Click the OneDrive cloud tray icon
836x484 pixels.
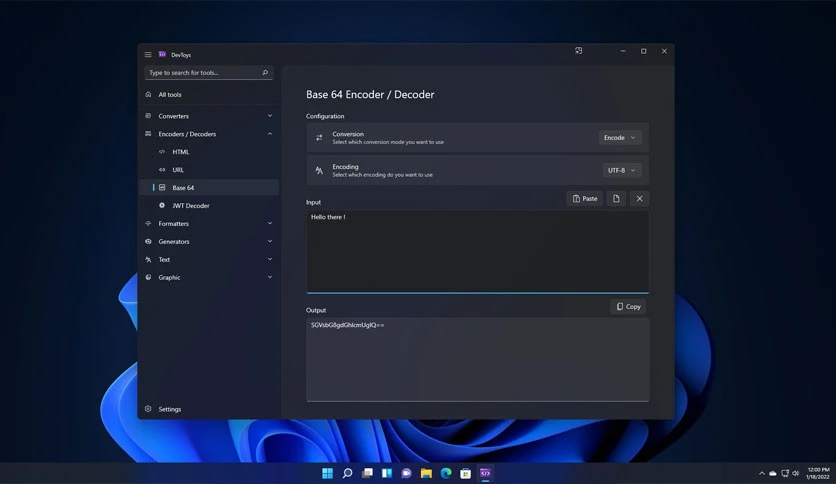click(x=773, y=473)
